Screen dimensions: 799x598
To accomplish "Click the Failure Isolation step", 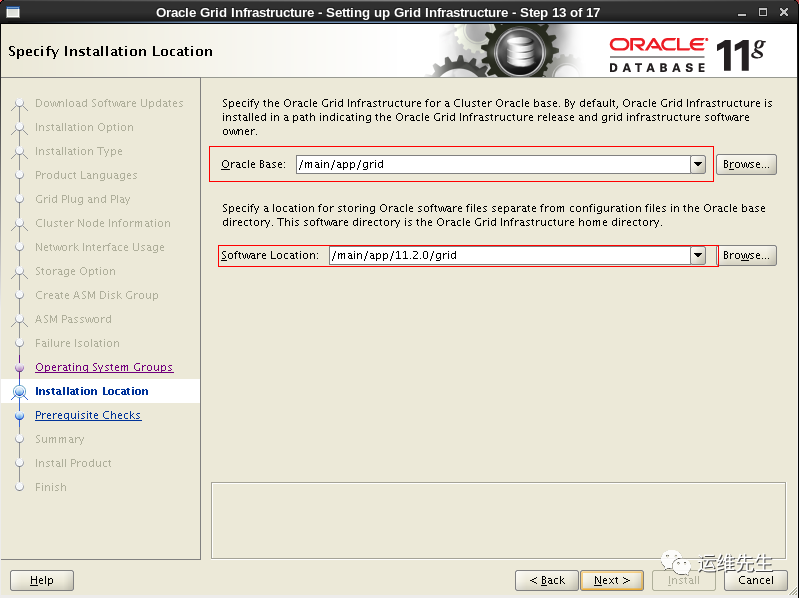I will coord(77,343).
